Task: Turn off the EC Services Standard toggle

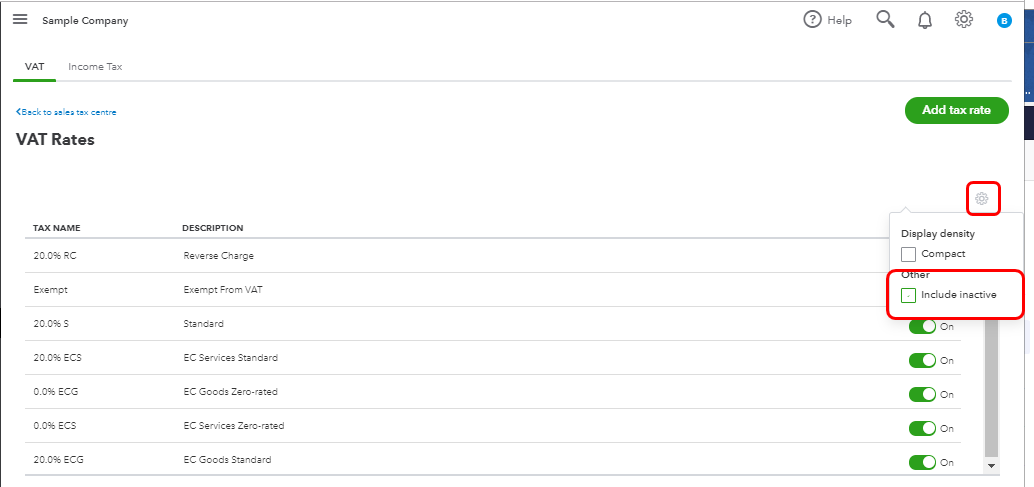Action: [922, 360]
